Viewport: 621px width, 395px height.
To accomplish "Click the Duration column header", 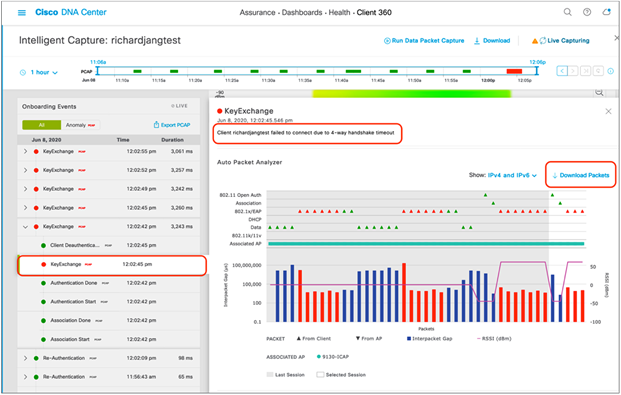I will click(x=172, y=140).
